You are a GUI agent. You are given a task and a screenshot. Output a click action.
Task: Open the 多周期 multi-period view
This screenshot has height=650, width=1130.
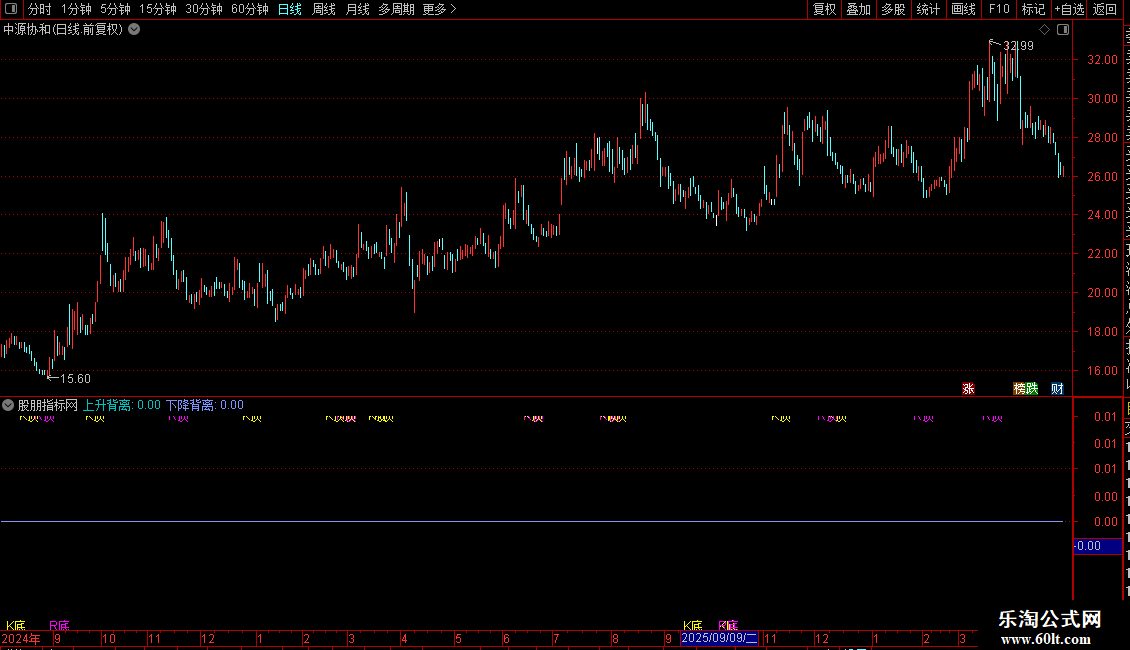tap(396, 9)
